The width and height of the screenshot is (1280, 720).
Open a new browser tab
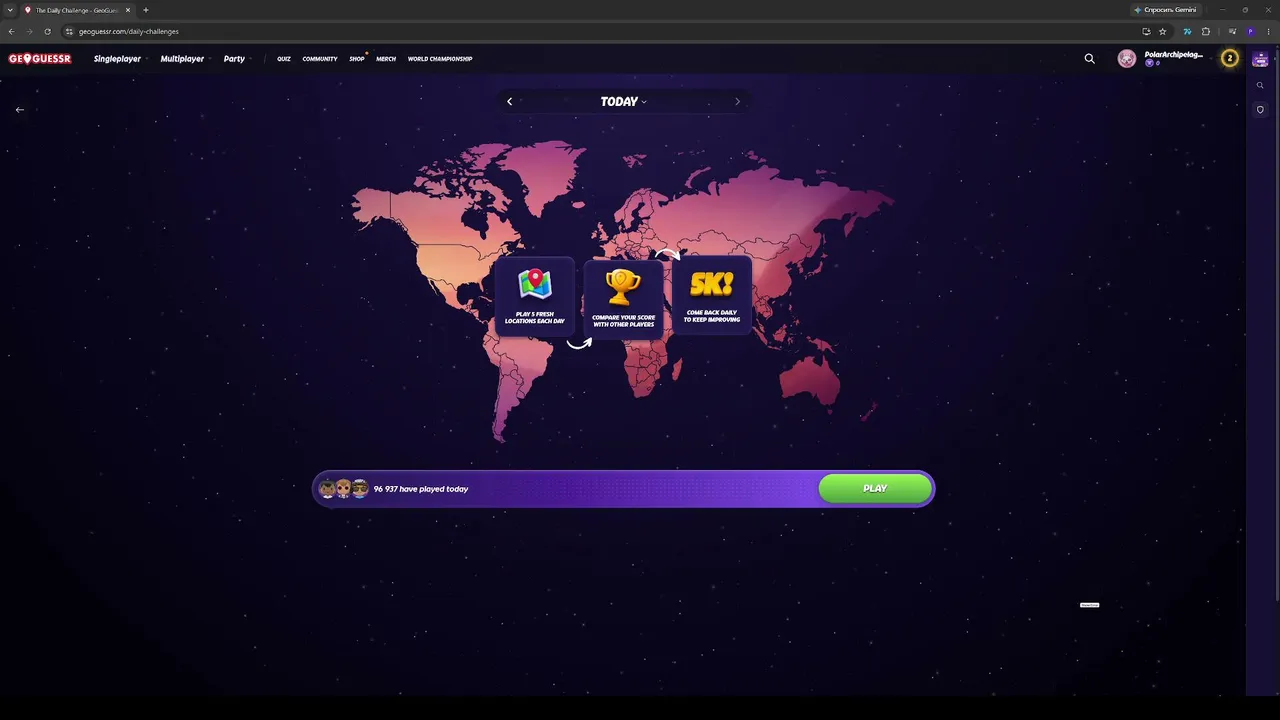(x=146, y=10)
